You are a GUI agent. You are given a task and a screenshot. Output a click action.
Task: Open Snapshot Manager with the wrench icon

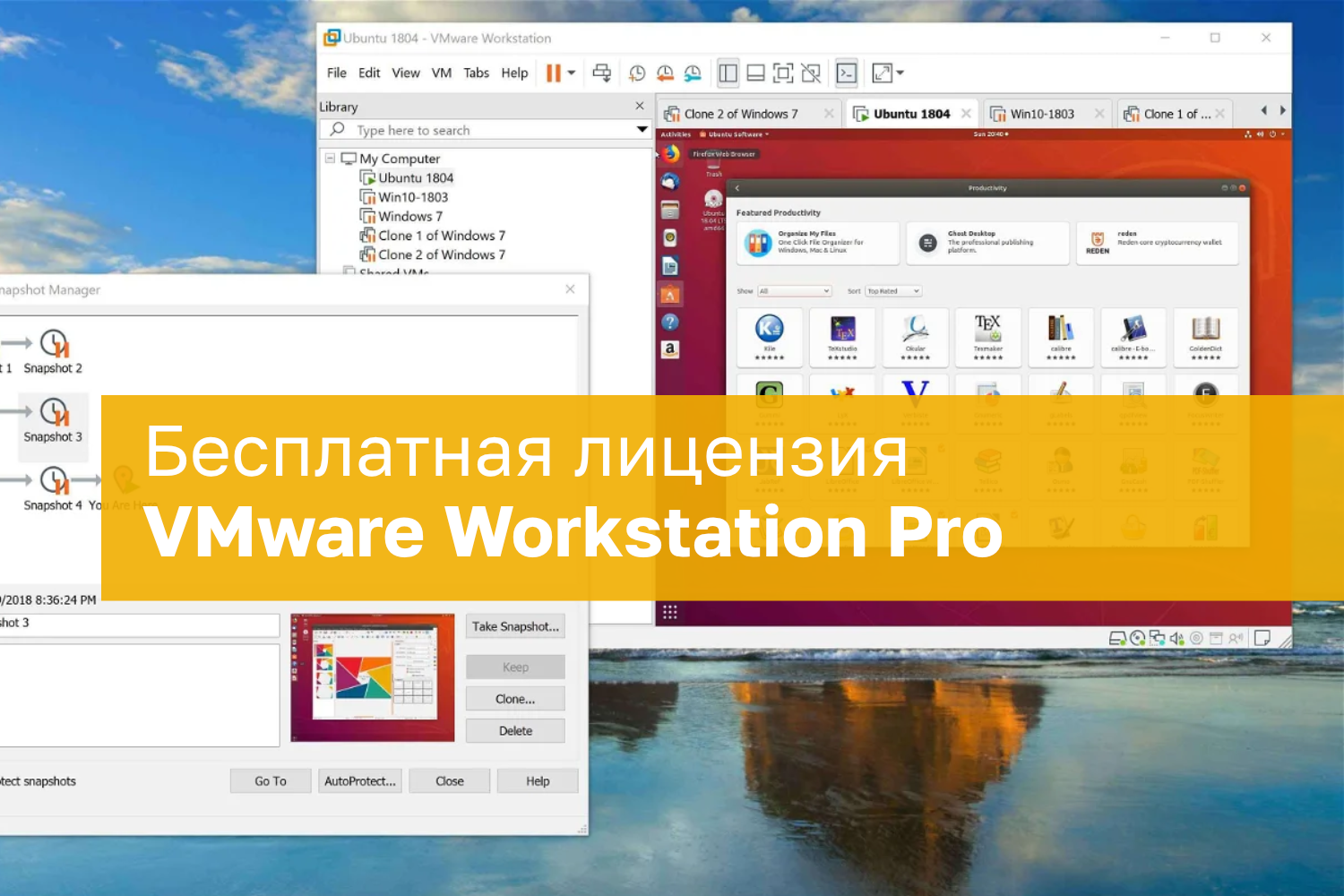click(x=692, y=73)
